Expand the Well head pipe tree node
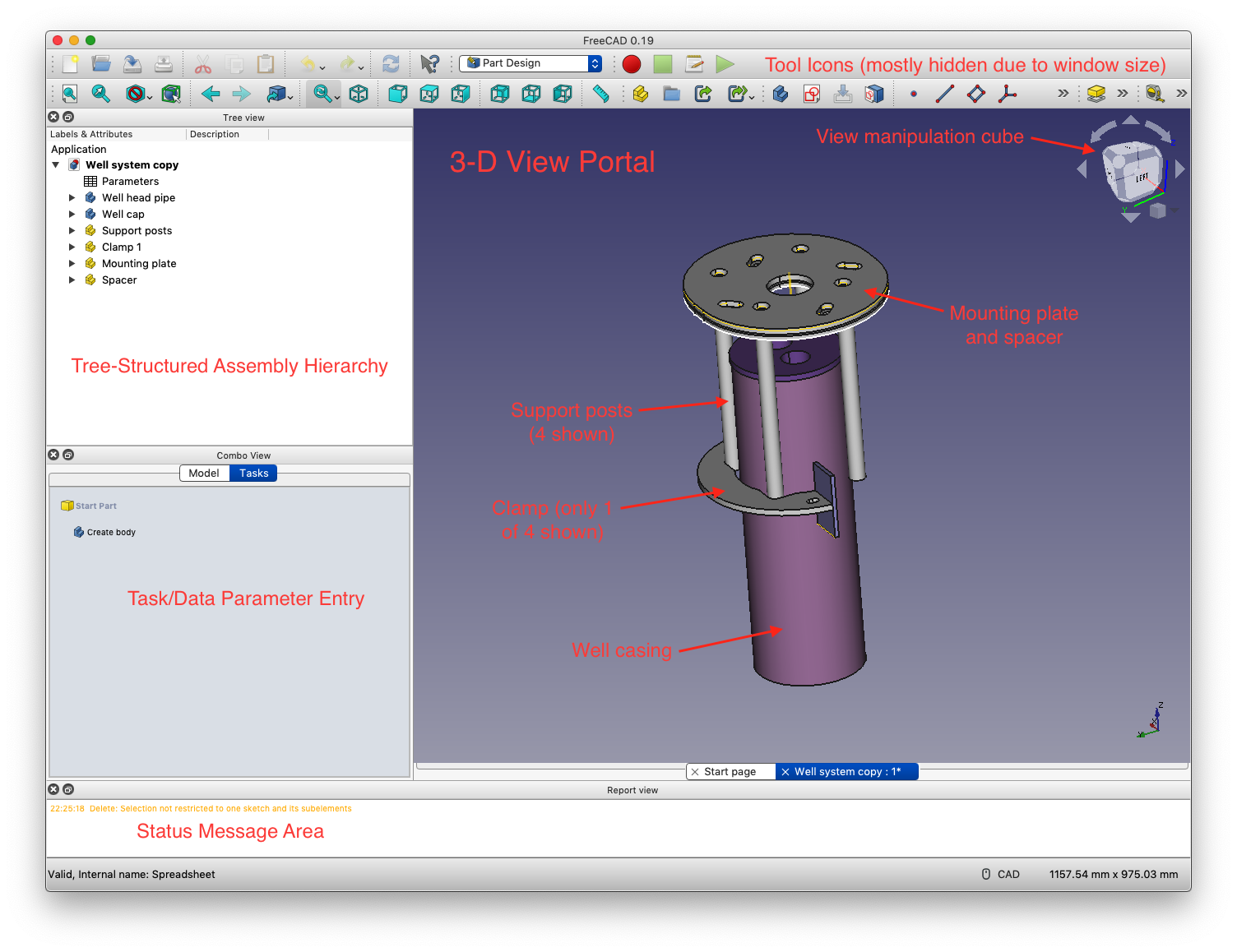The image size is (1237, 952). [x=72, y=198]
